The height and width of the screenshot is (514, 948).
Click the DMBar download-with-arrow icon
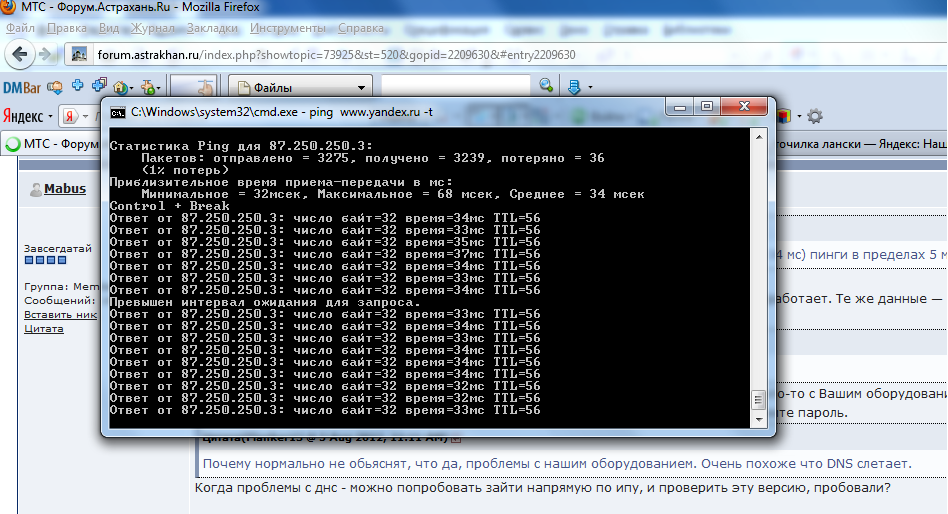(55, 88)
